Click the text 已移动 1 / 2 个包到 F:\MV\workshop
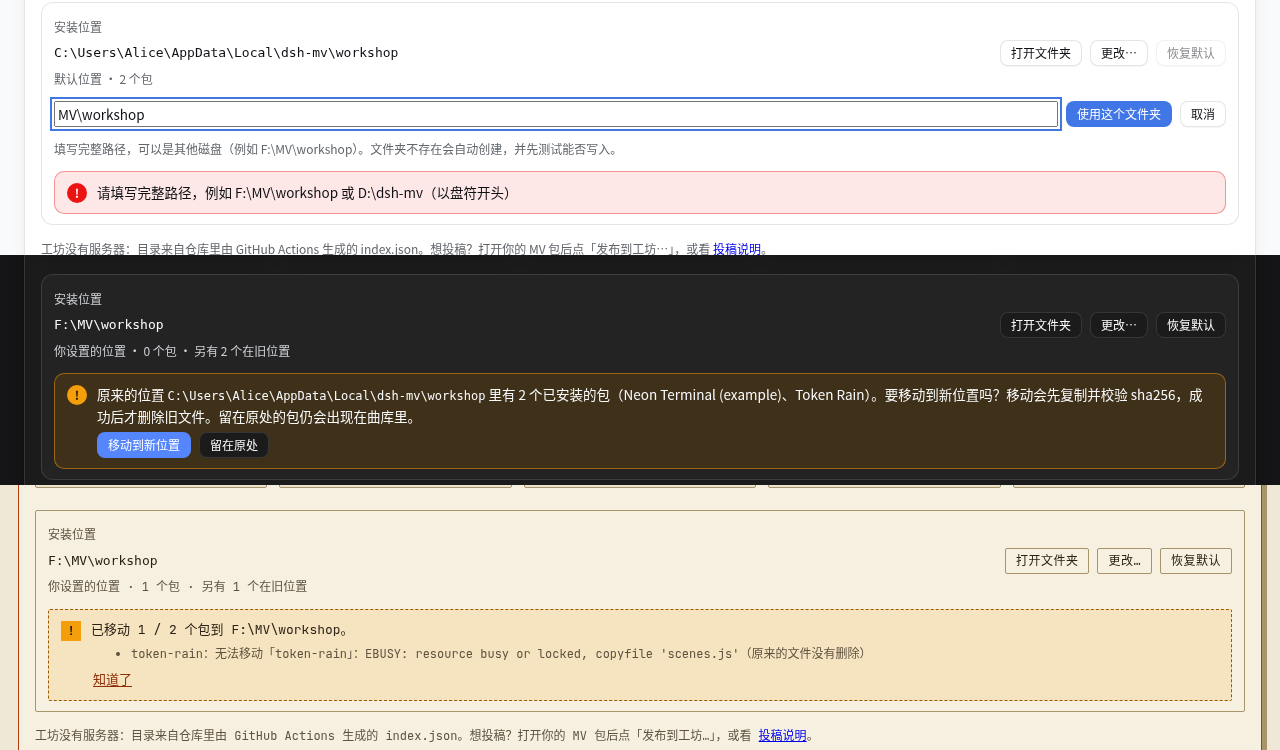 coord(220,630)
